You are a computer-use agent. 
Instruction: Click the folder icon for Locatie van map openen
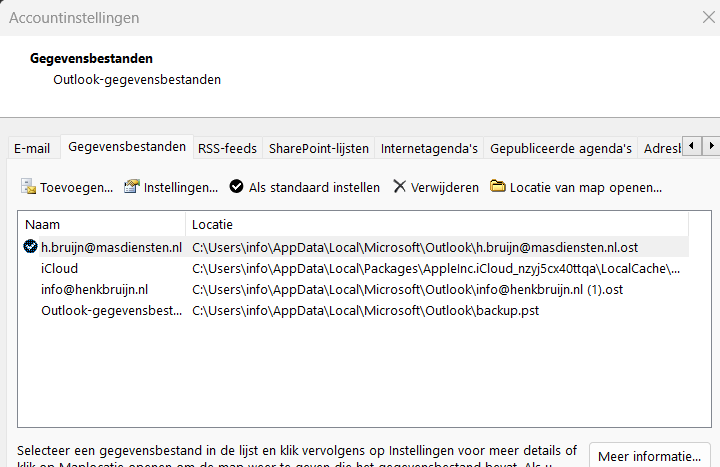point(497,186)
